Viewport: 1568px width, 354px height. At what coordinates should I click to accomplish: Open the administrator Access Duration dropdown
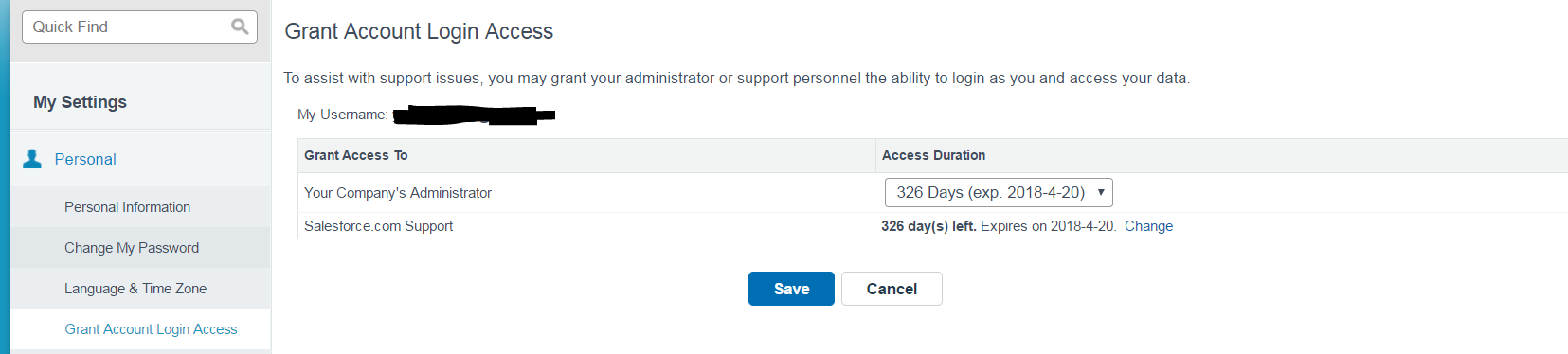point(999,192)
